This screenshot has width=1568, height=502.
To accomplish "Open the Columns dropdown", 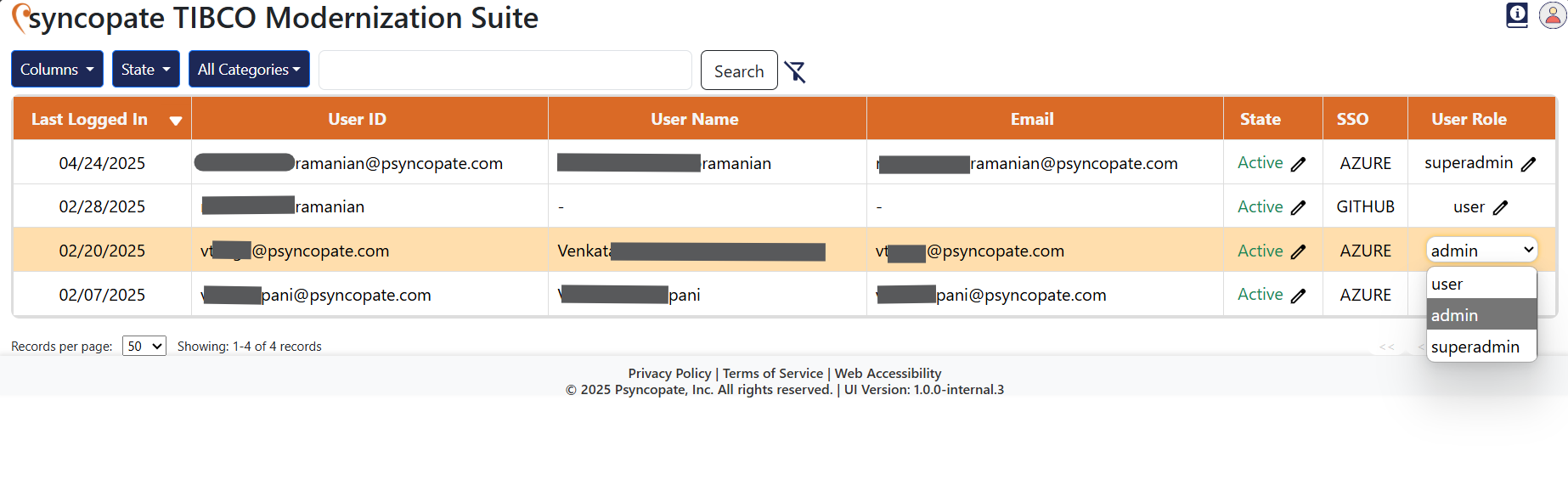I will click(x=56, y=69).
